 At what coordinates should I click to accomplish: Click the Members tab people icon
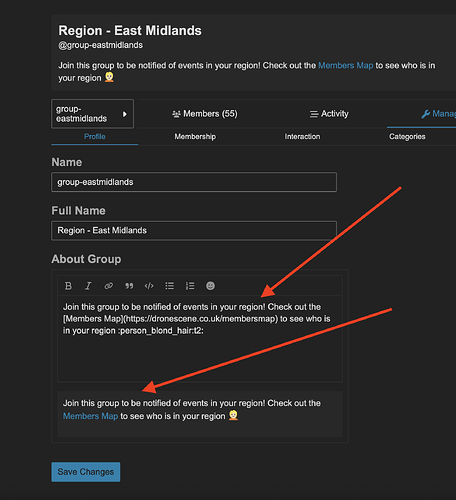[x=176, y=114]
